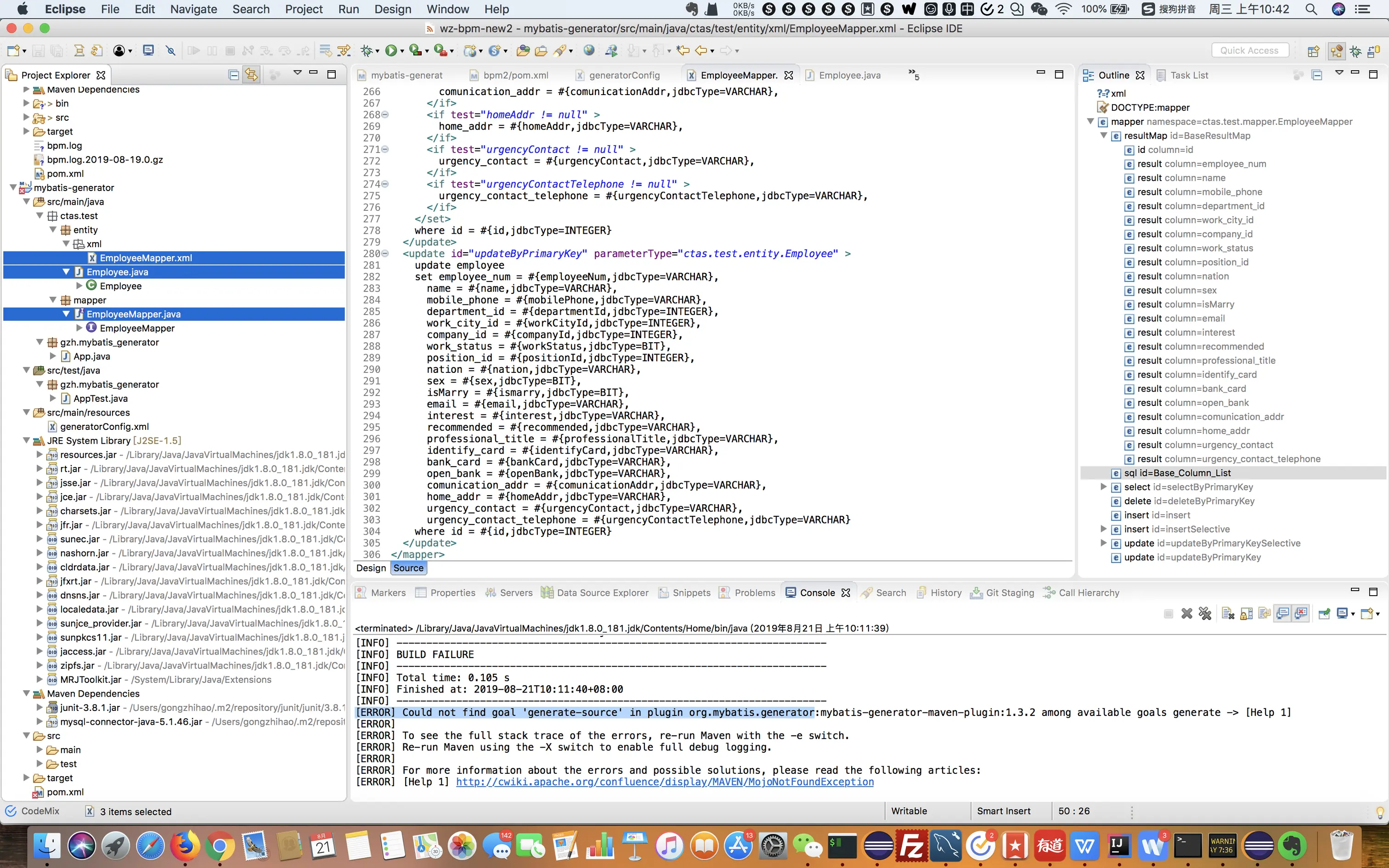Click the Debug bug icon in toolbar

coord(366,51)
